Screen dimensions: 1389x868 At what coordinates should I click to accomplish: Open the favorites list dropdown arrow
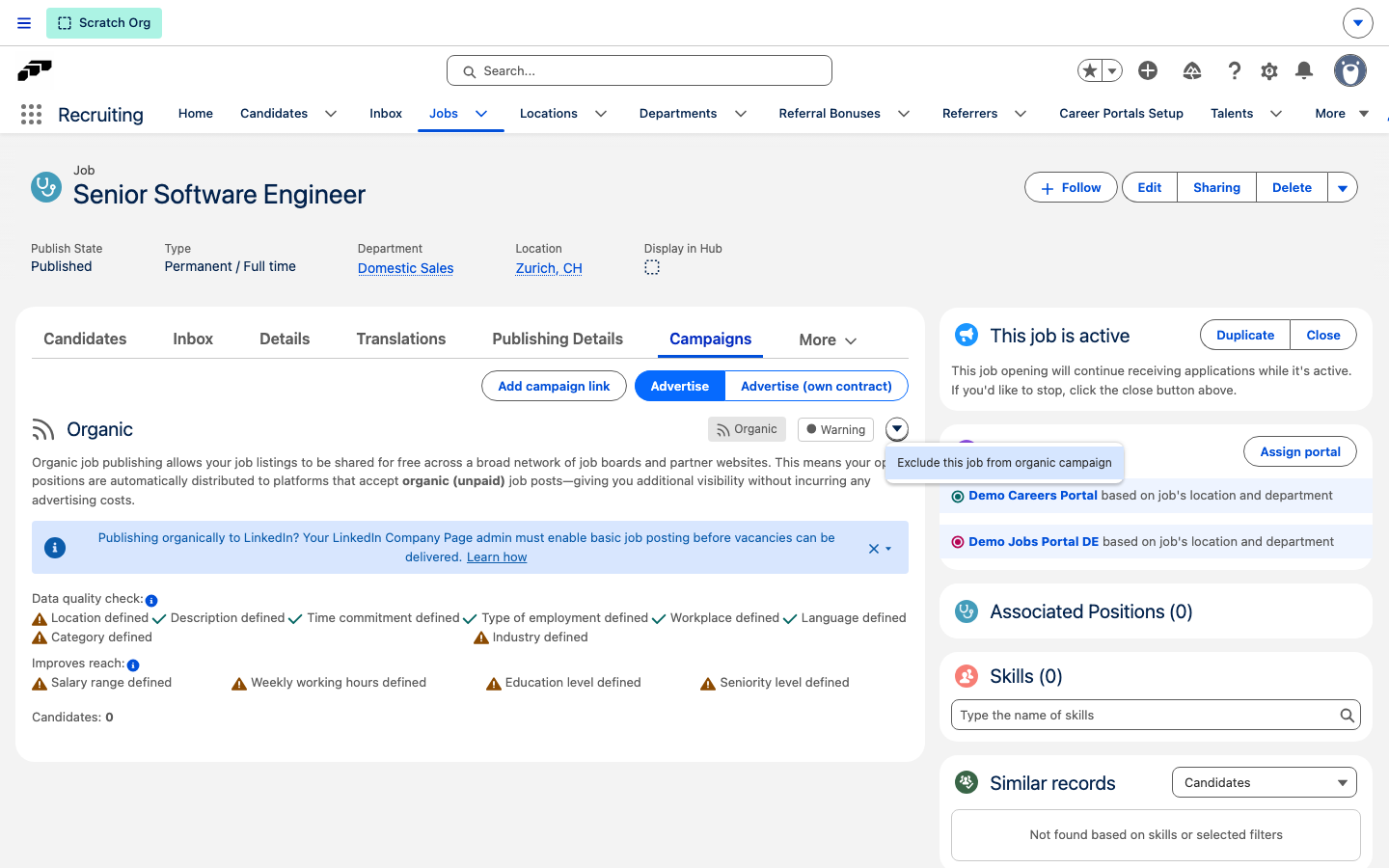tap(1112, 70)
